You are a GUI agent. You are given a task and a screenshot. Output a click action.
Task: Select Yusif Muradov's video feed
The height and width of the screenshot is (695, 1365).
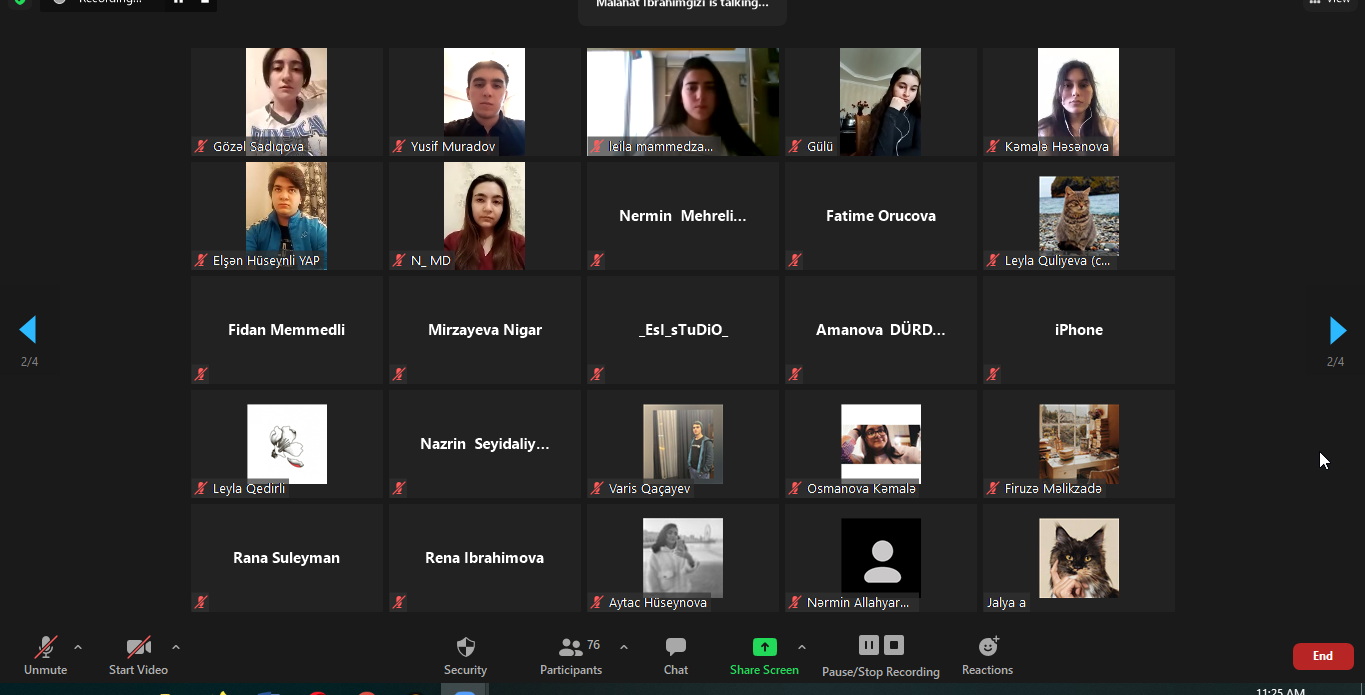(484, 101)
